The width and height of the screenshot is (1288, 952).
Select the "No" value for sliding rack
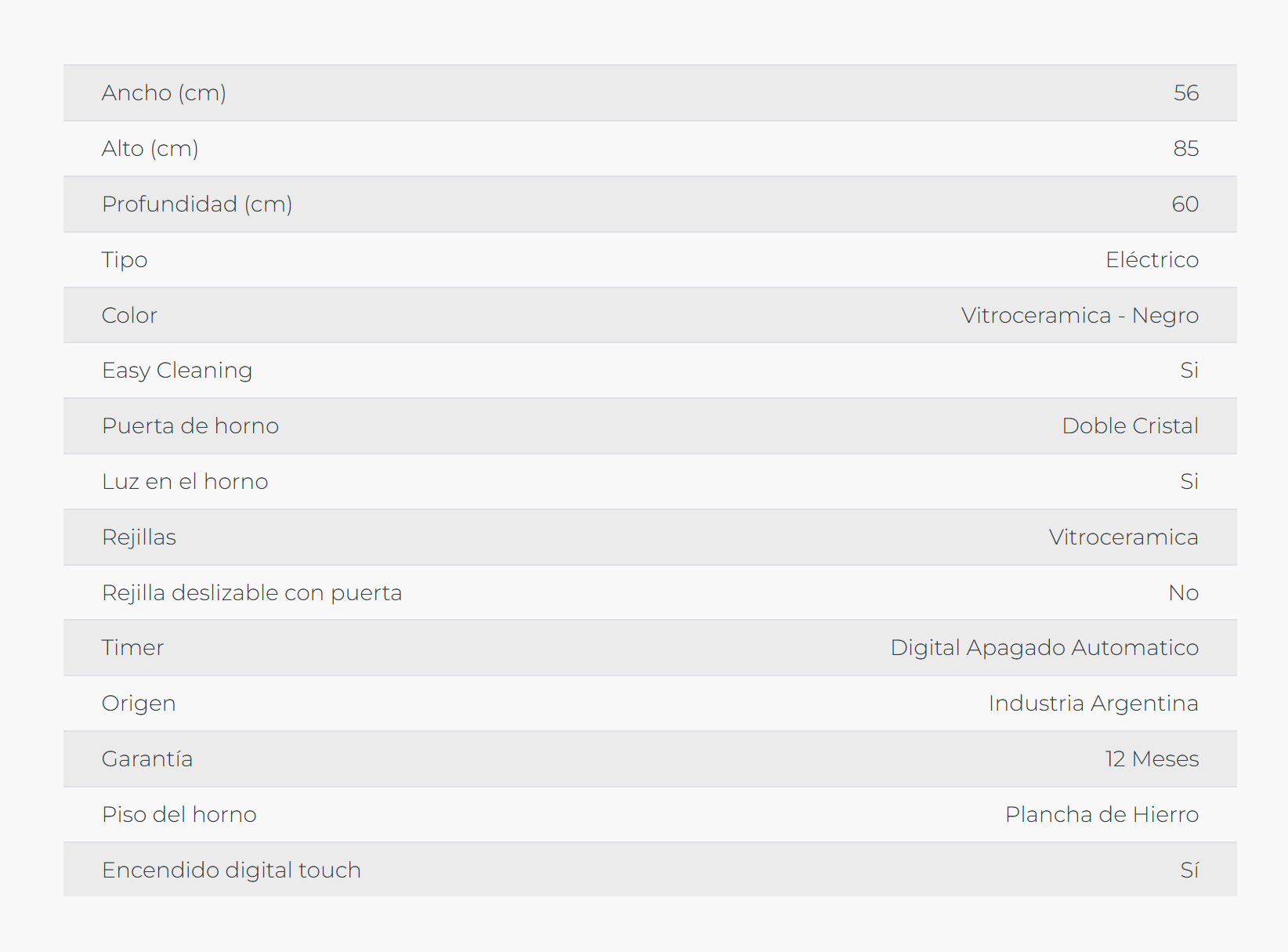pos(1183,592)
